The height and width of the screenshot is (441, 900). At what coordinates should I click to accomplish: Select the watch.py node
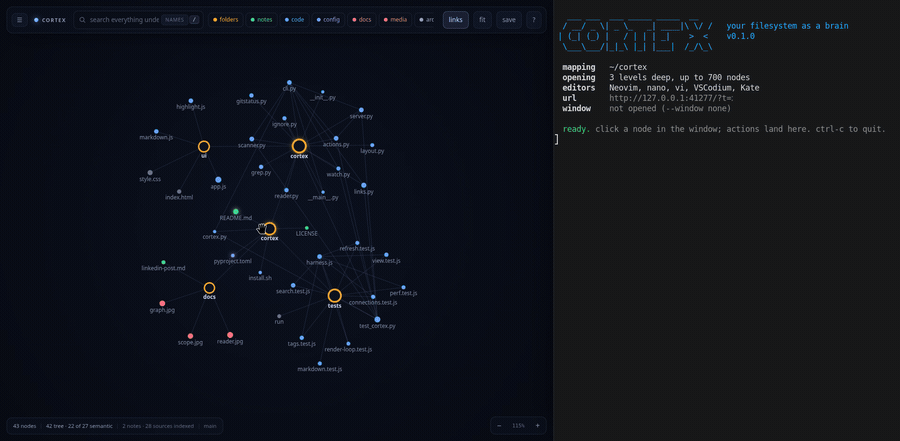click(339, 169)
